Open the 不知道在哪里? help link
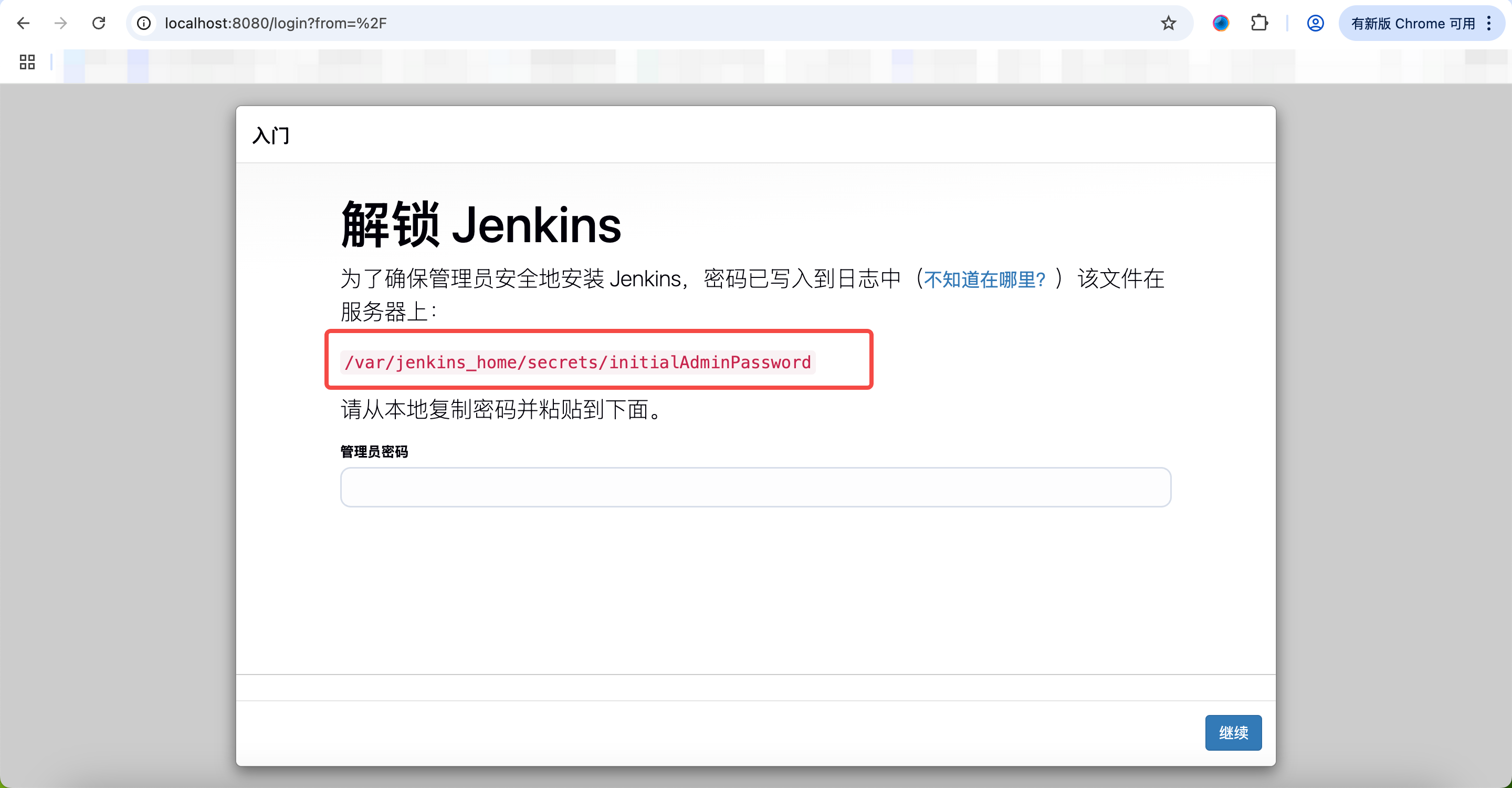This screenshot has height=788, width=1512. point(984,279)
